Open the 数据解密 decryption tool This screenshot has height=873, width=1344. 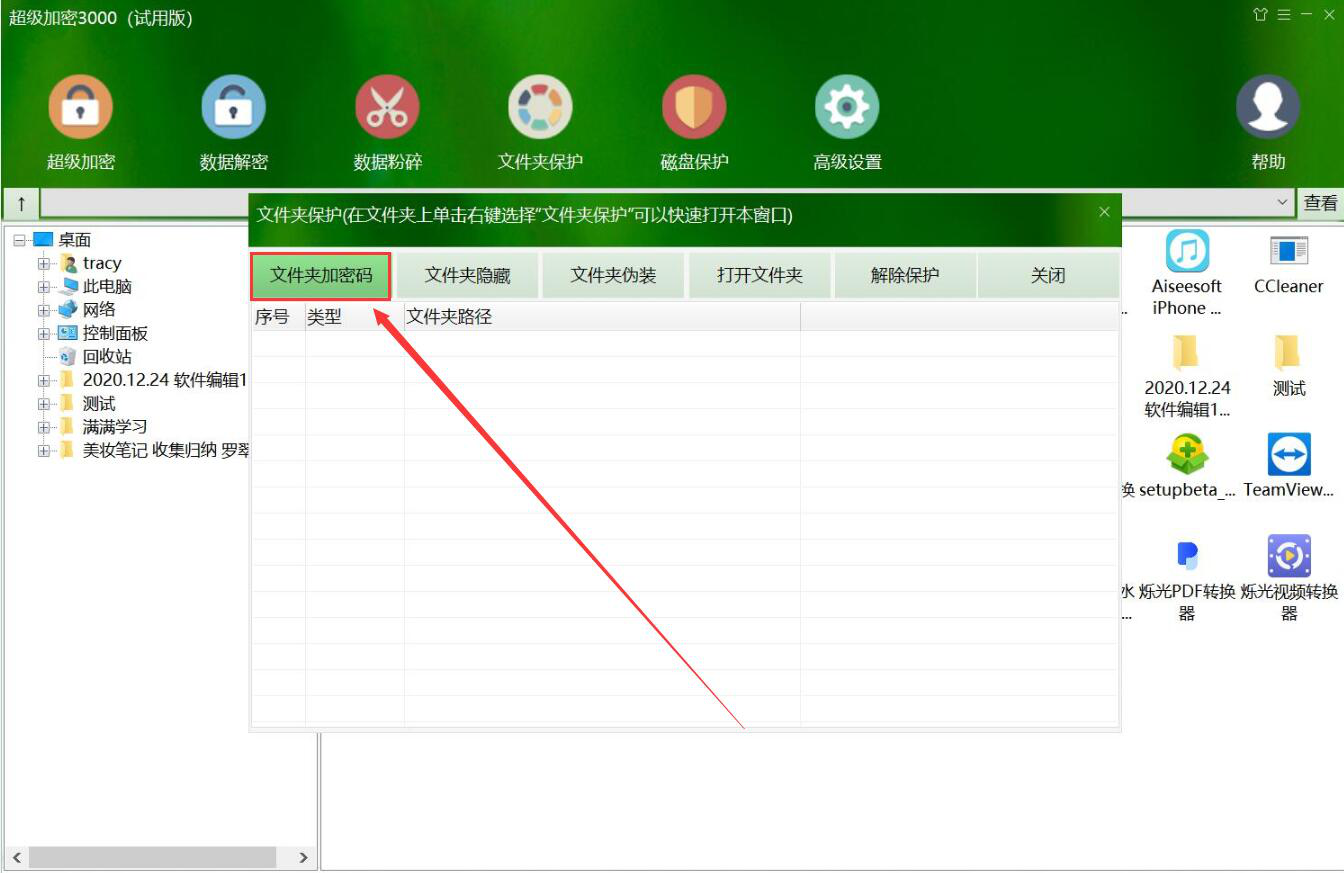(233, 123)
